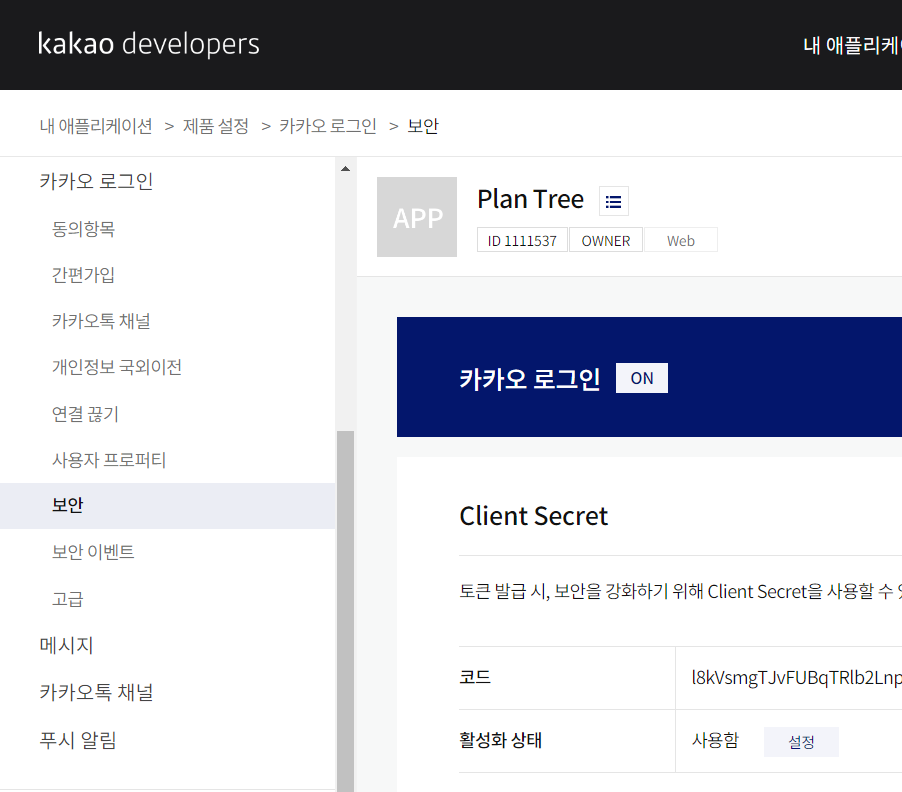Click the 활성화 상태 row label
The image size is (902, 792).
click(500, 740)
